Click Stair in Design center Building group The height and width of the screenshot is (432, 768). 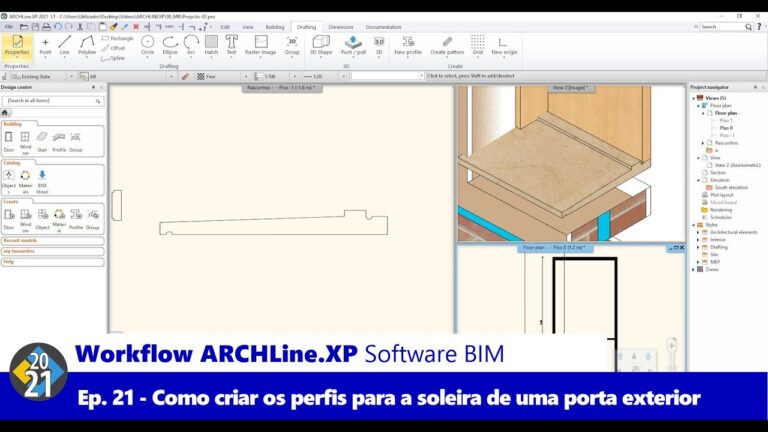(x=42, y=142)
